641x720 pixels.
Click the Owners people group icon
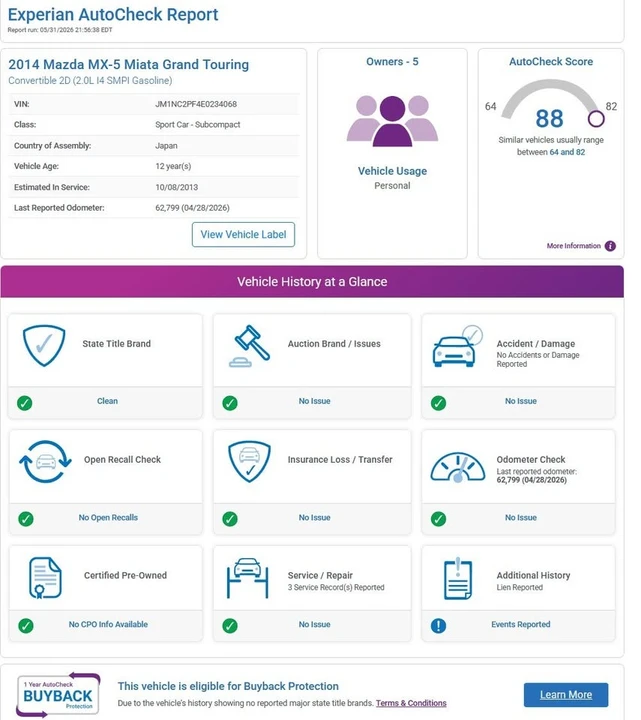392,121
